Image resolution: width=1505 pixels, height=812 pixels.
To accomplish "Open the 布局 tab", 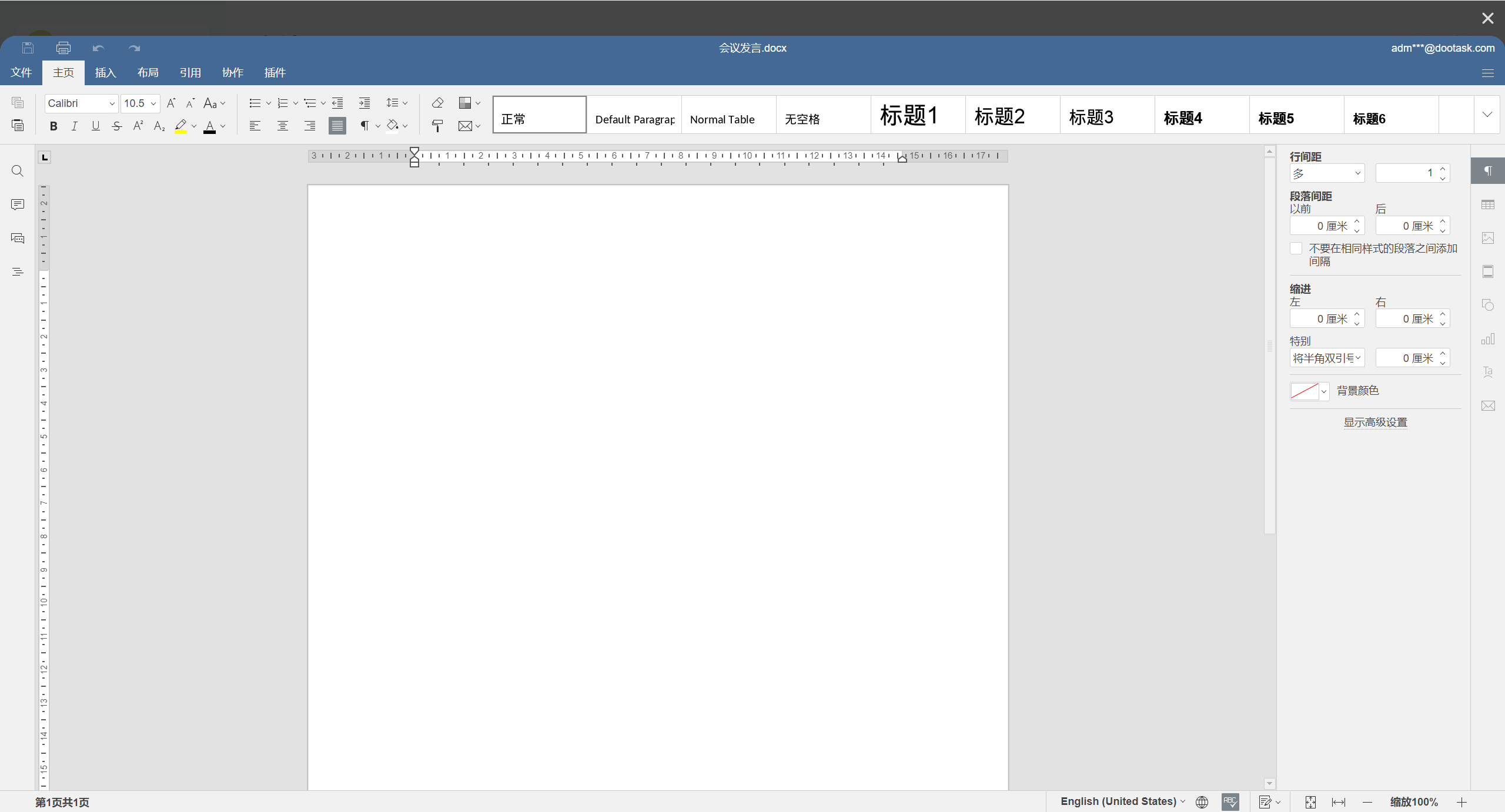I will click(148, 73).
